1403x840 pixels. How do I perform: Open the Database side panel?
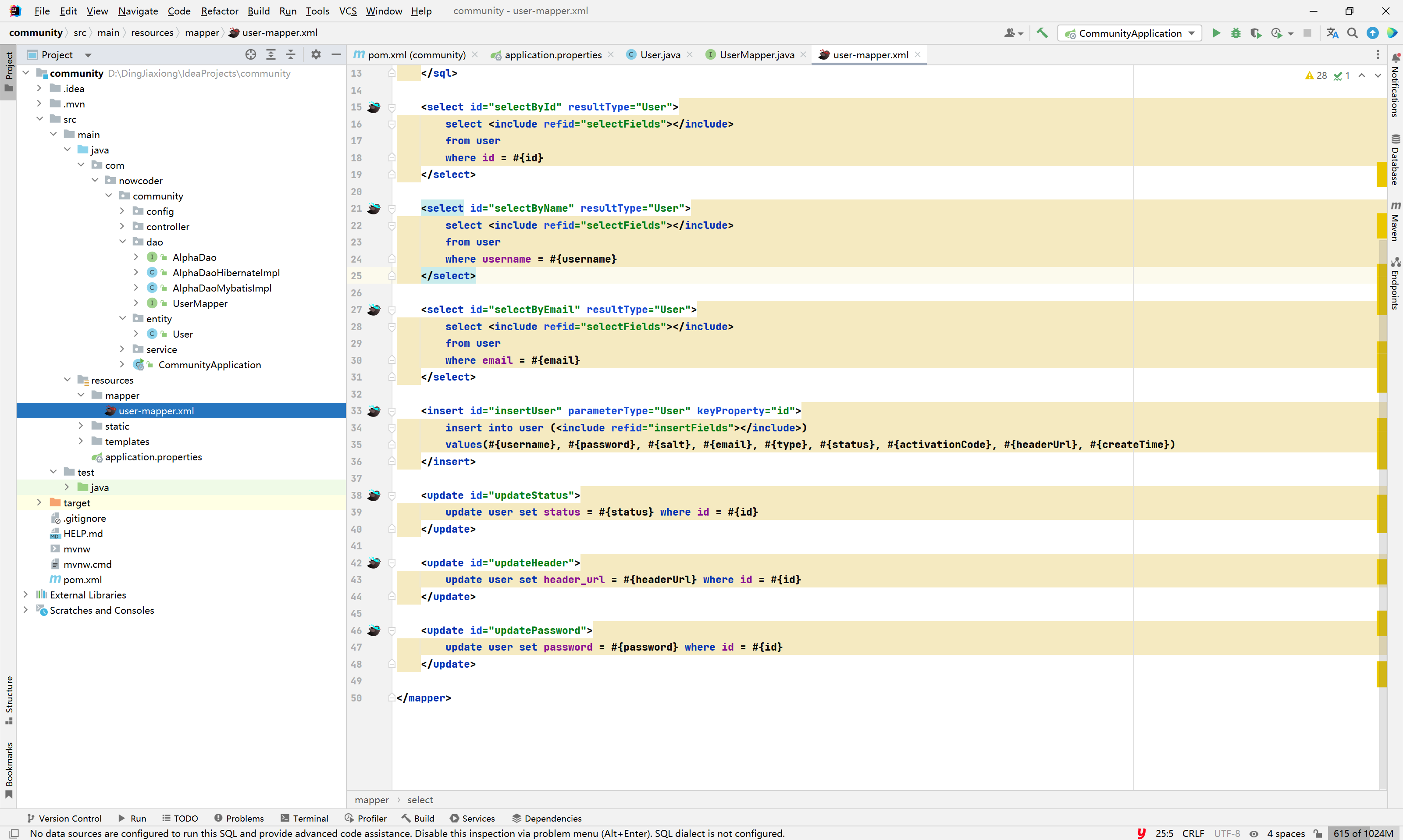point(1395,160)
